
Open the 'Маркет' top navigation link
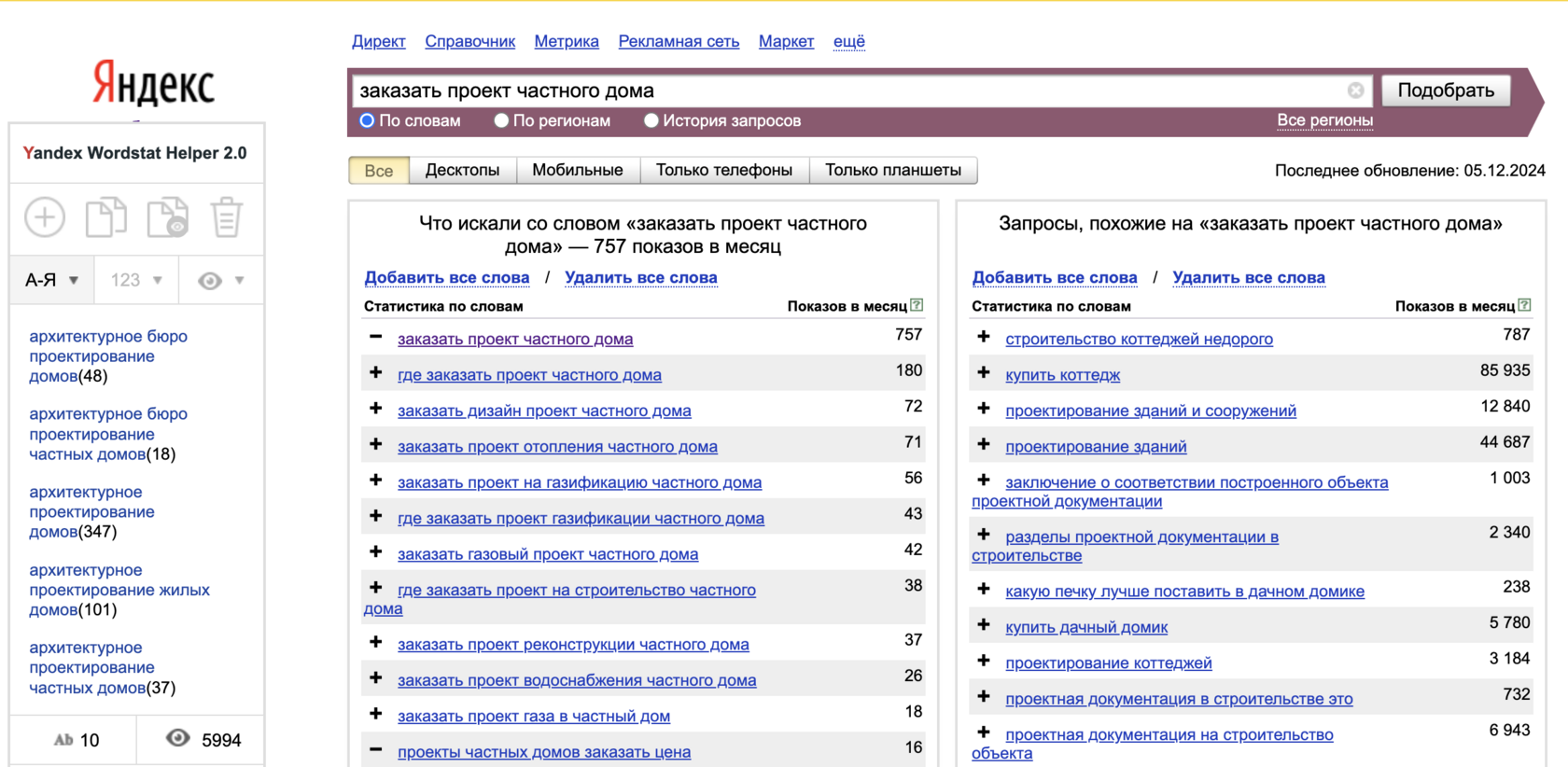click(x=786, y=41)
